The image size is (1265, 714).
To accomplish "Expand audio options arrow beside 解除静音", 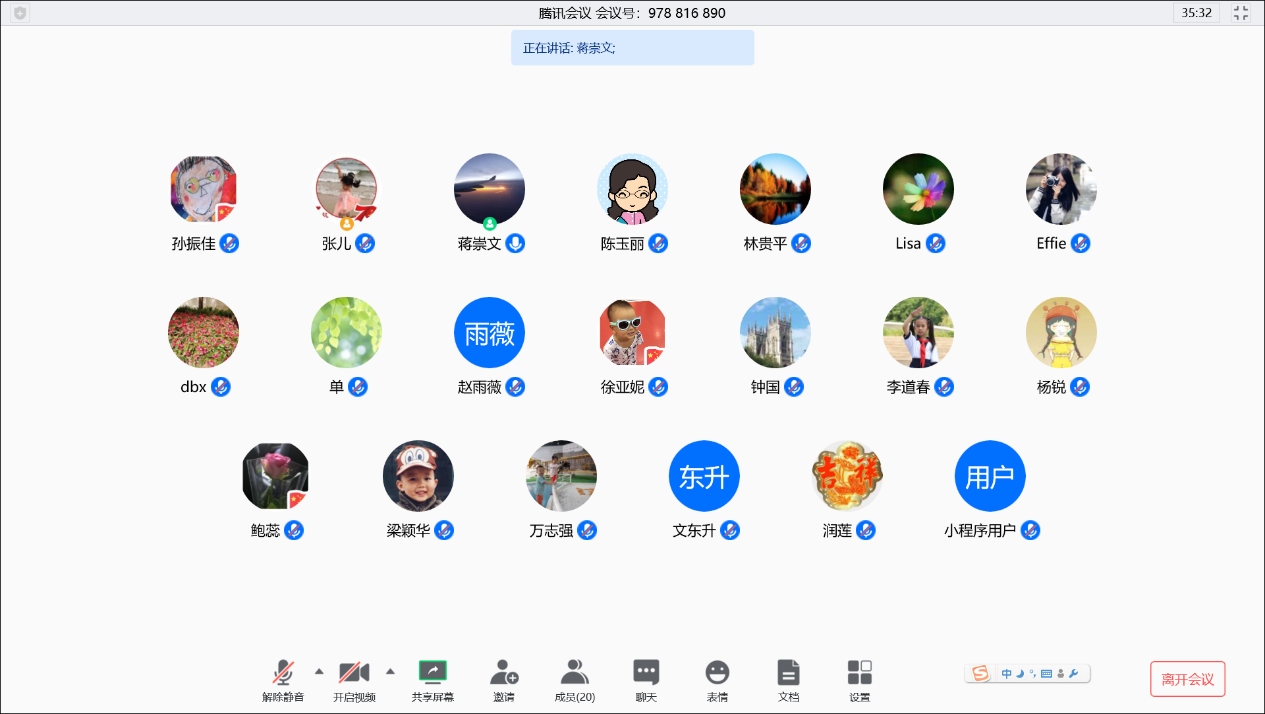I will click(x=319, y=671).
